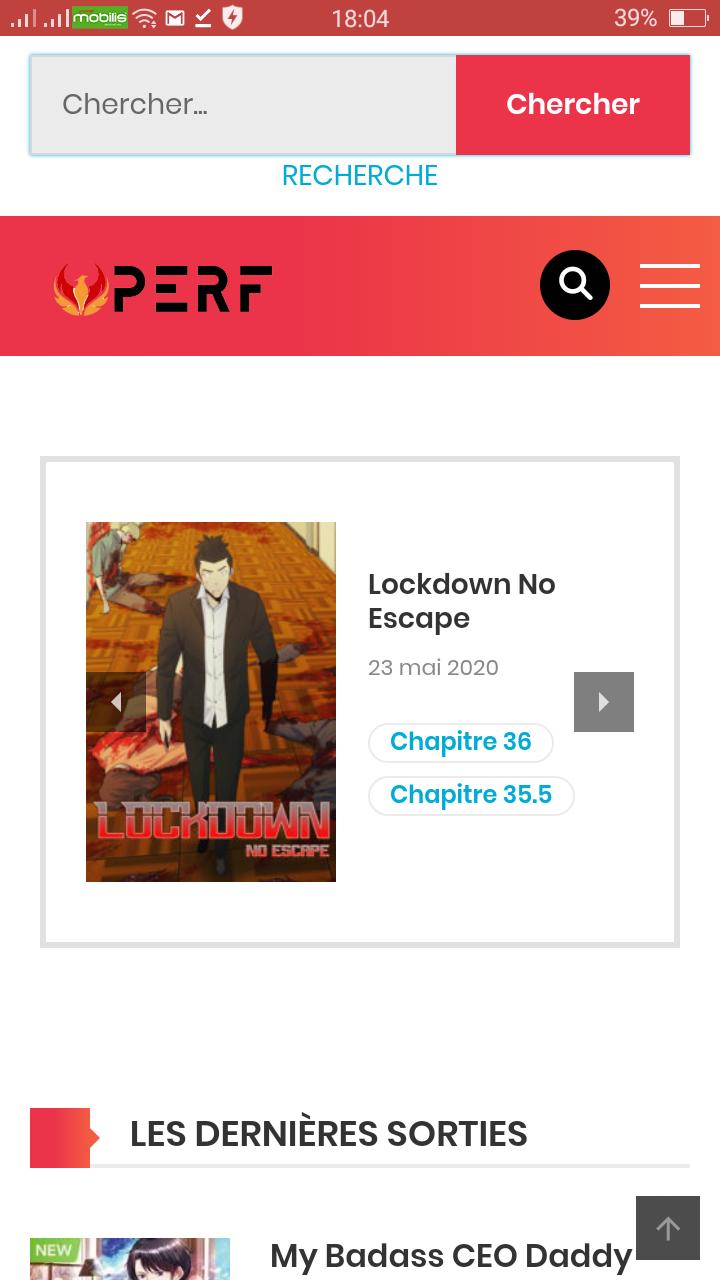Viewport: 720px width, 1280px height.
Task: Tap the NEW-tagged manga thumbnail
Action: (x=130, y=1259)
